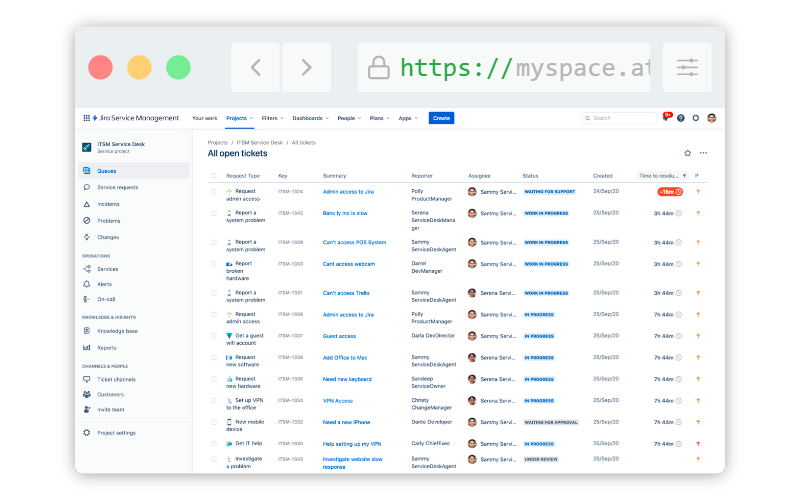Check the box for Can't access POS System
The image size is (800, 500).
[x=214, y=242]
